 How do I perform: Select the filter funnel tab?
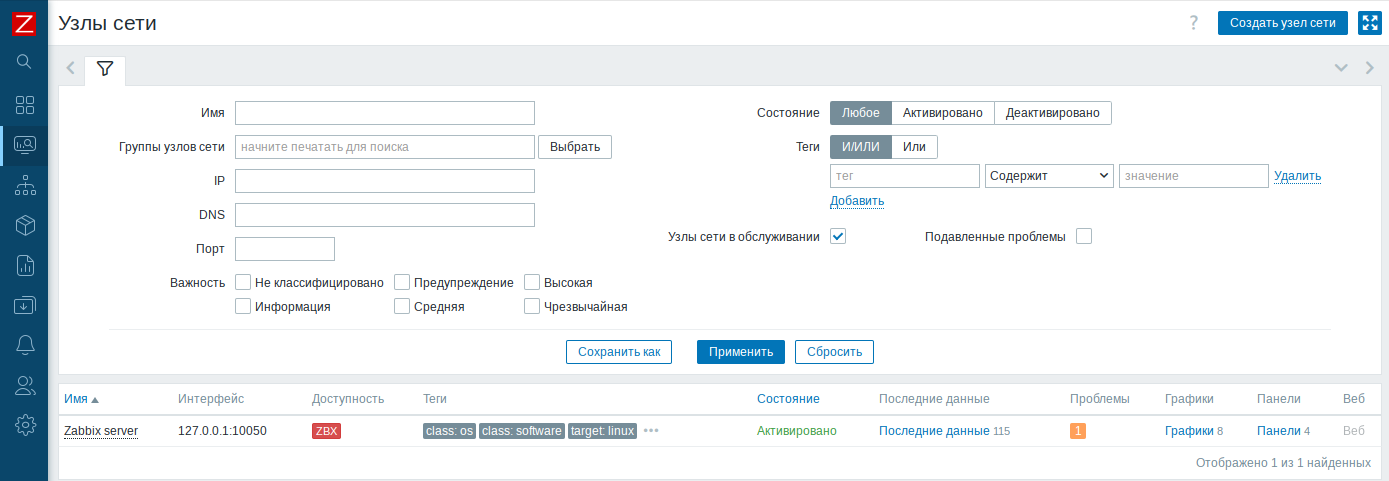tap(105, 69)
